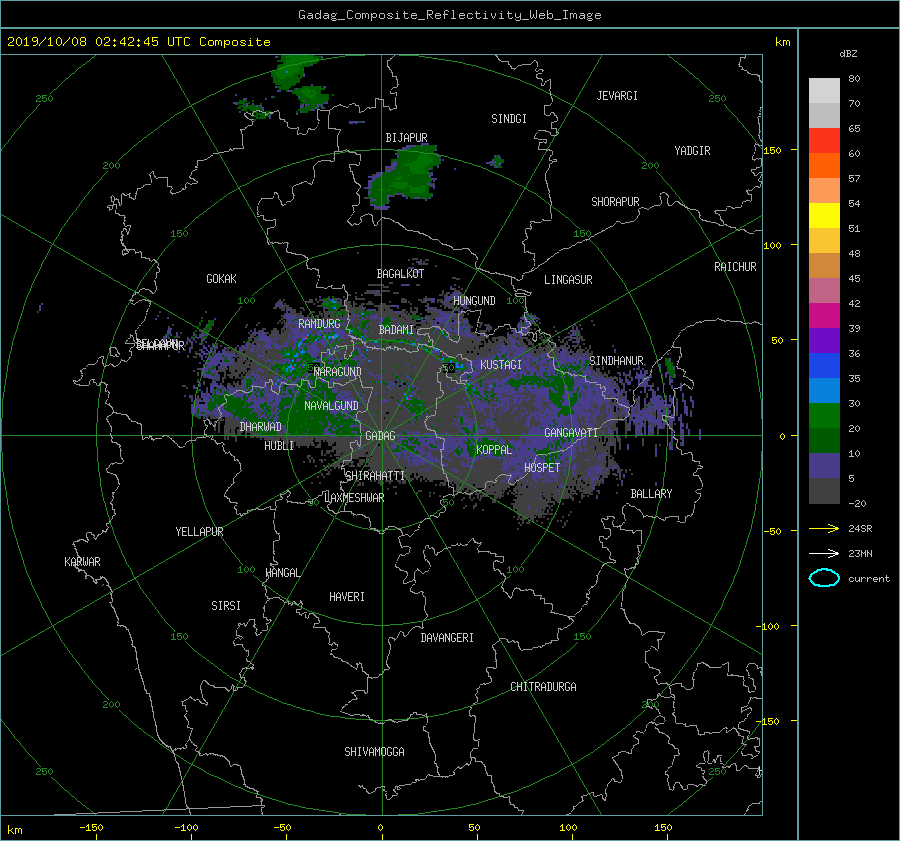Click the SINDHANUR city label
Screen dimensions: 900x841
click(616, 361)
